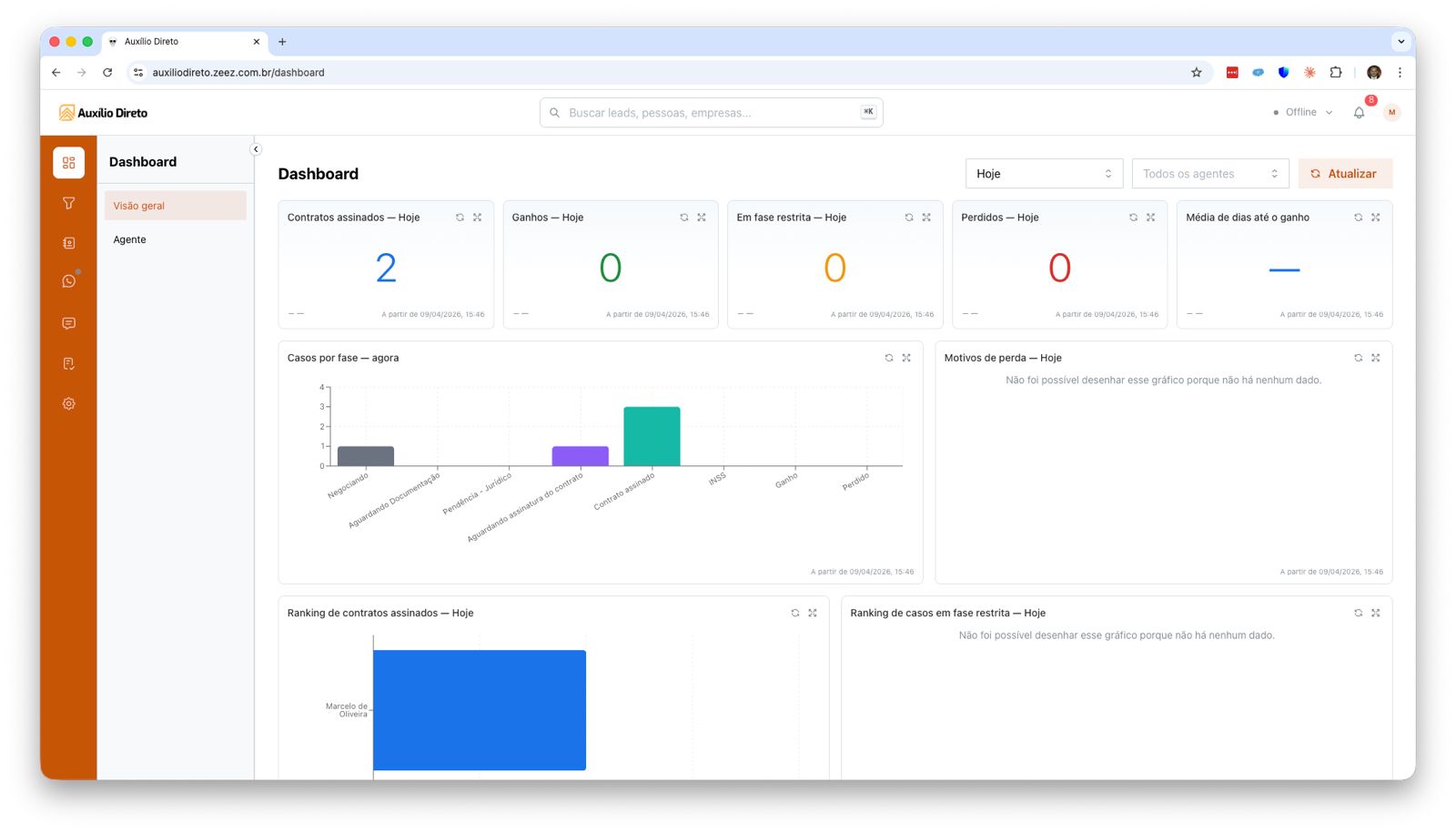The height and width of the screenshot is (833, 1456).
Task: Select the Visão geral menu item
Action: (x=138, y=205)
